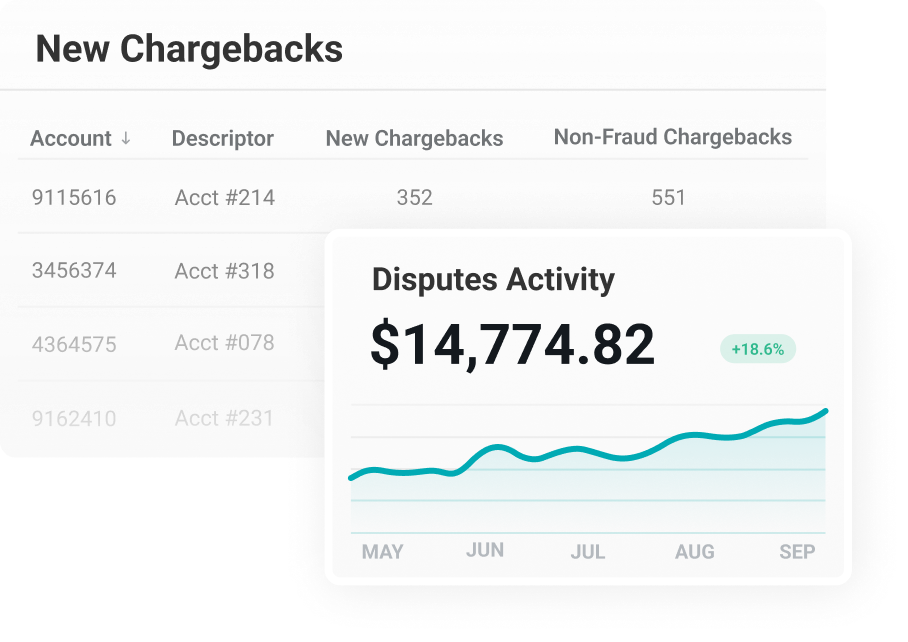Screen dimensions: 908x642
Task: Choose descriptor Acct #231
Action: [224, 418]
